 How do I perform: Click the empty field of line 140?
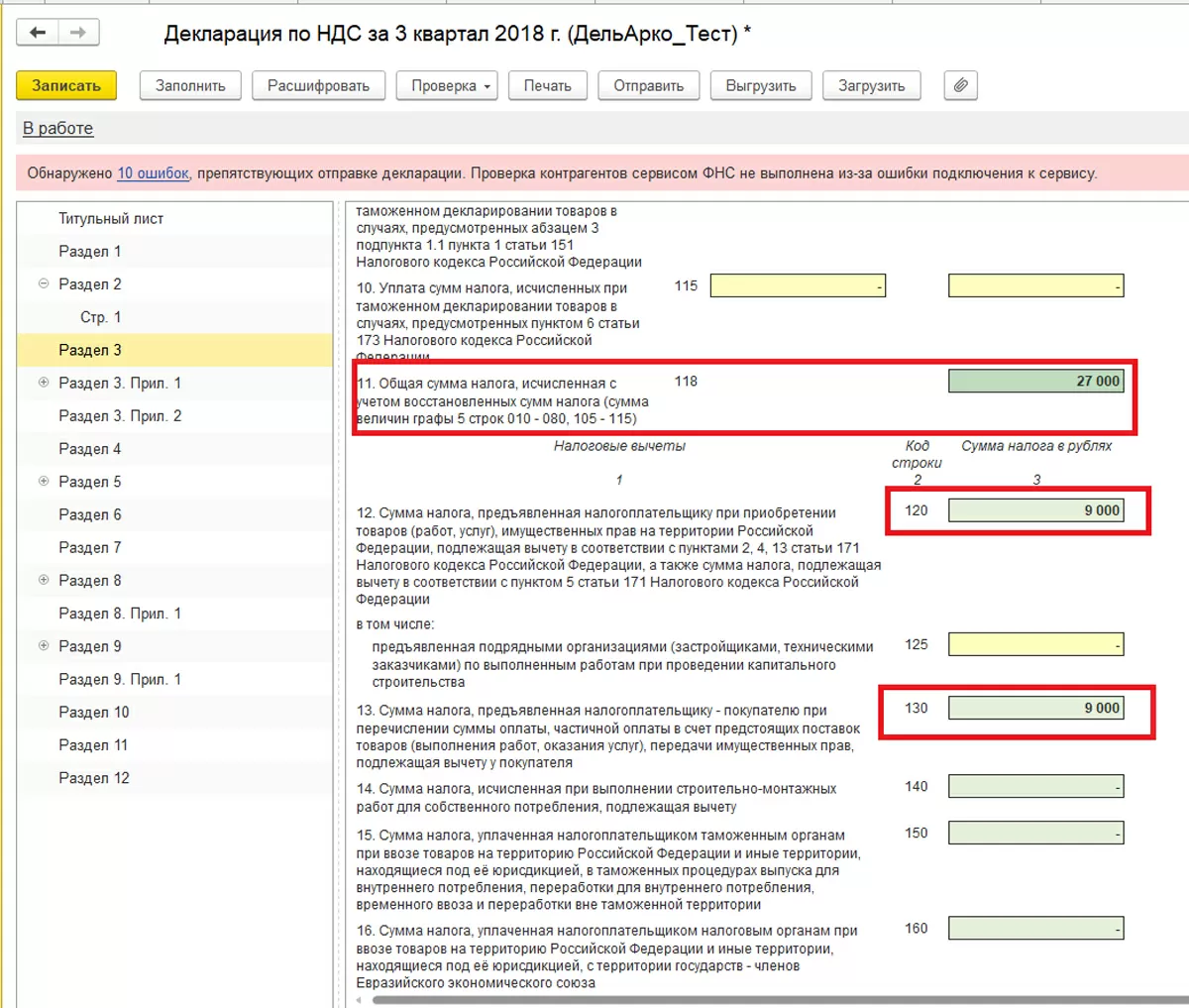click(1036, 787)
